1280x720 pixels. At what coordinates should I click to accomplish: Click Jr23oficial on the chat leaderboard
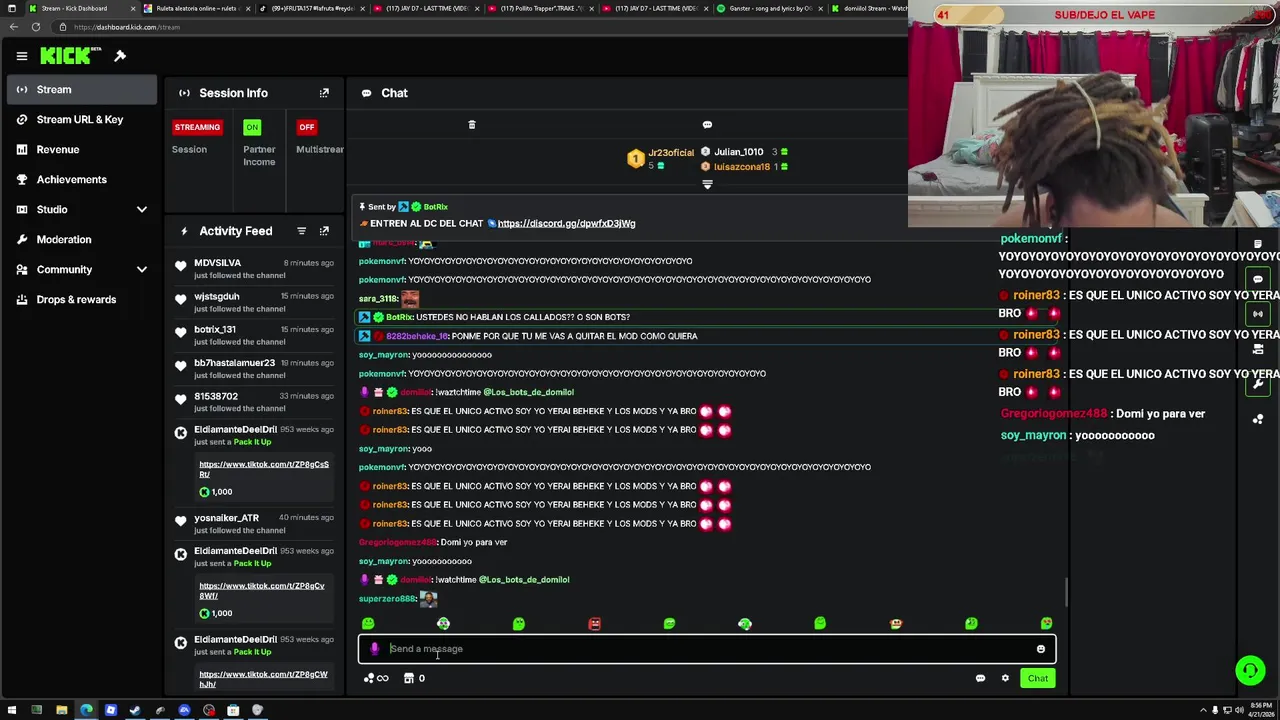point(671,153)
